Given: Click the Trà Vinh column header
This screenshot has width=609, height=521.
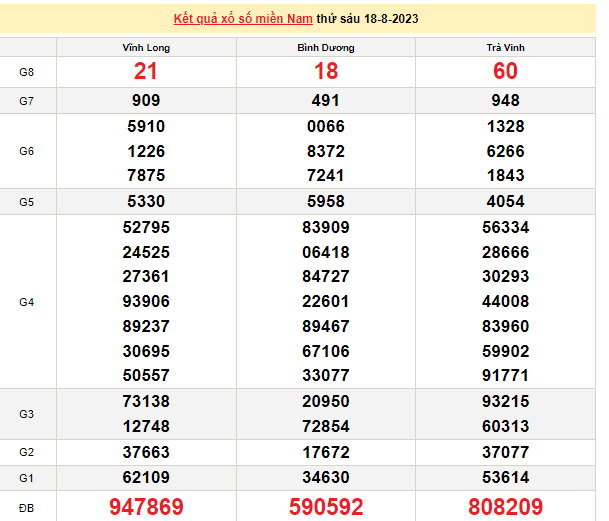Looking at the screenshot, I should (x=505, y=47).
